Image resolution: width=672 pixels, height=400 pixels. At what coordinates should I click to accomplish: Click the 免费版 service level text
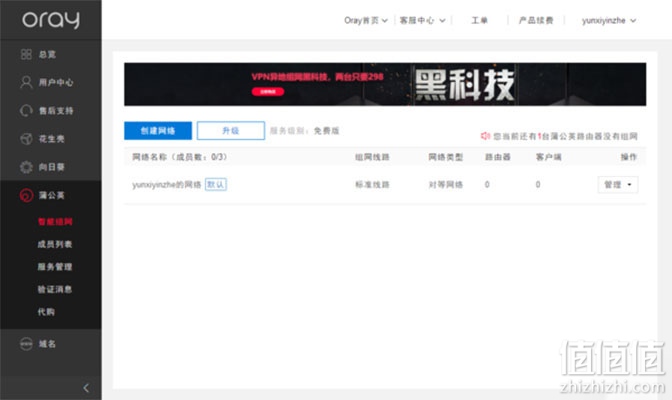[x=327, y=131]
